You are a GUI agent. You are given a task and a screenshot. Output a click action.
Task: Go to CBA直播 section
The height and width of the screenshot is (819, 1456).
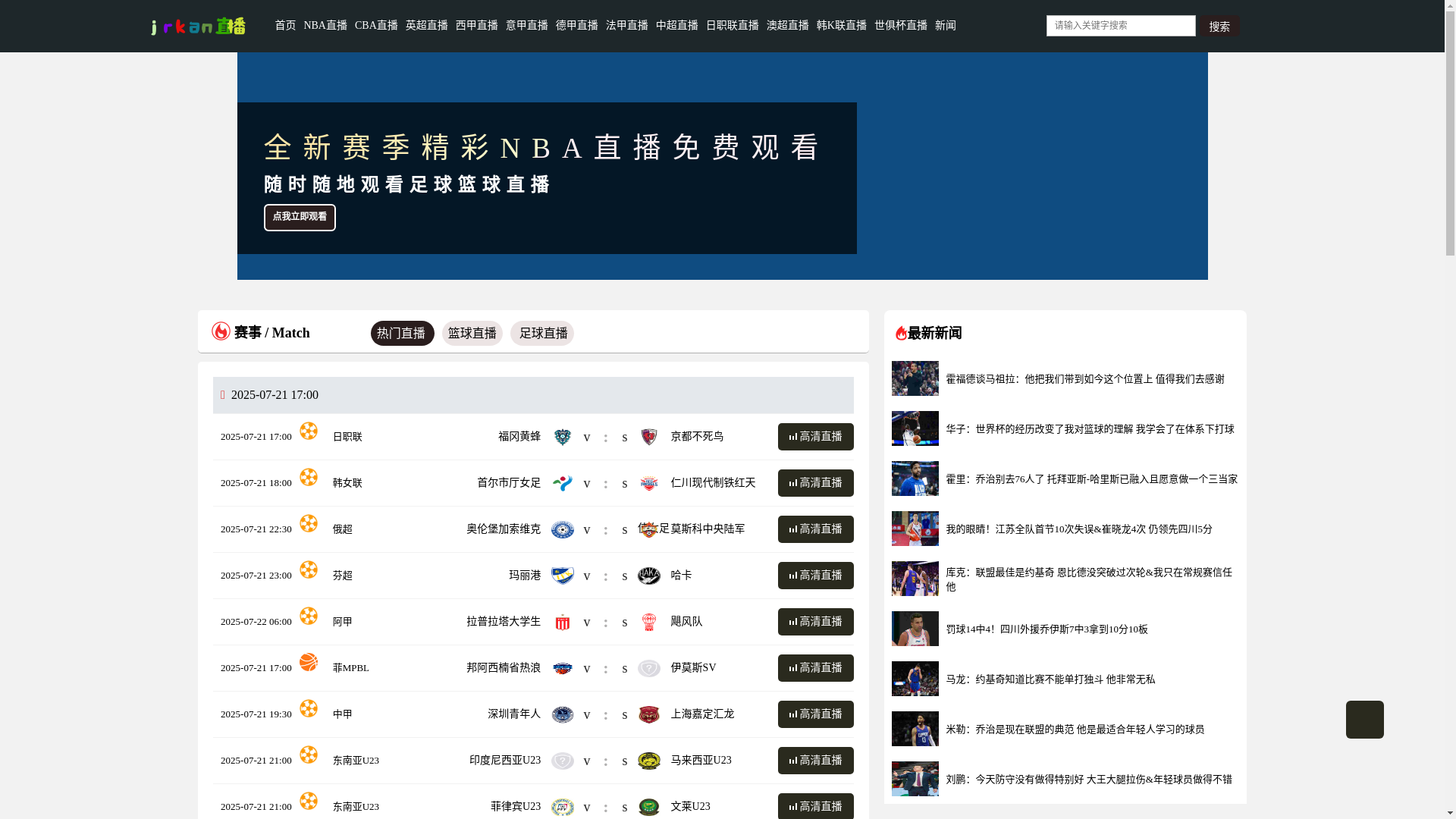[376, 26]
